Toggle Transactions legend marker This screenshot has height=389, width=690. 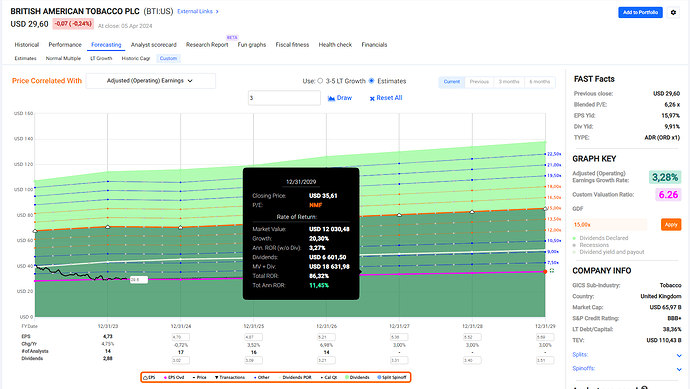217,378
